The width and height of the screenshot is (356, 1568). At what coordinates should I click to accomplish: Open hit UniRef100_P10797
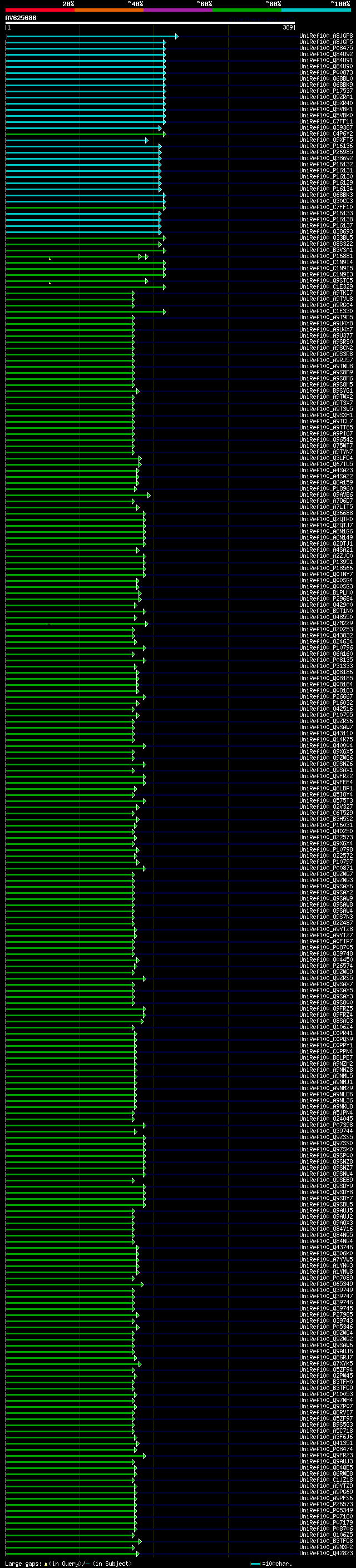point(326,861)
